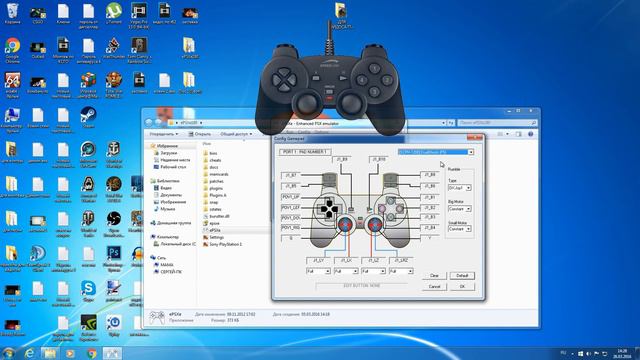Select the J1_B9 mapping field
640x360 pixels.
(342, 159)
